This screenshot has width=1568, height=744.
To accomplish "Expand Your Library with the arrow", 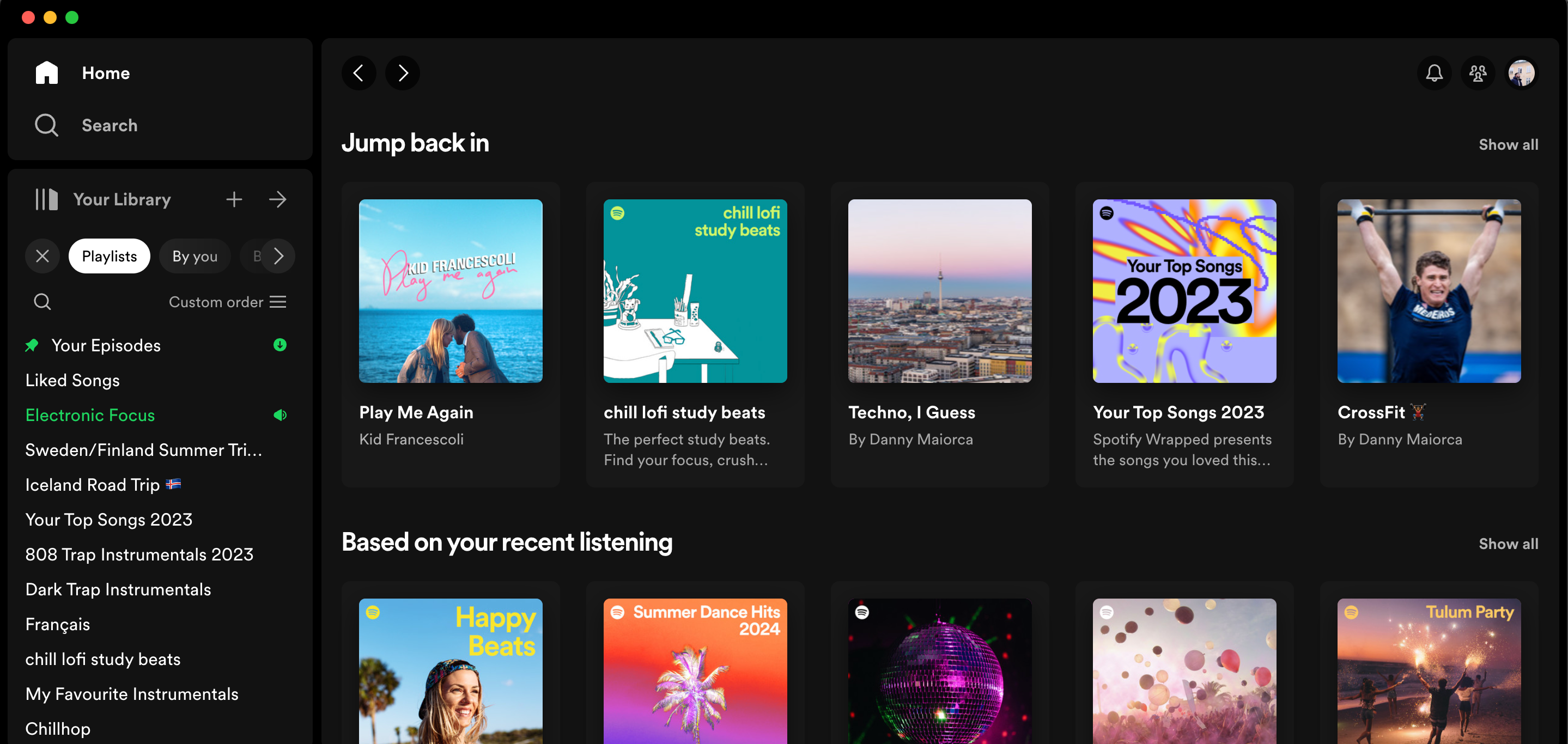I will (x=277, y=199).
